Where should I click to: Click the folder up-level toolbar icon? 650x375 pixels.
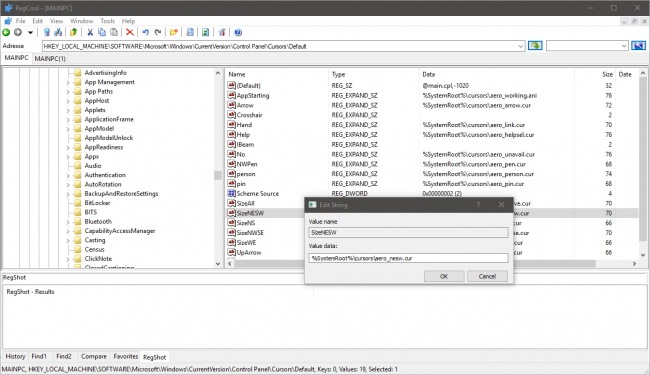pyautogui.click(x=73, y=32)
